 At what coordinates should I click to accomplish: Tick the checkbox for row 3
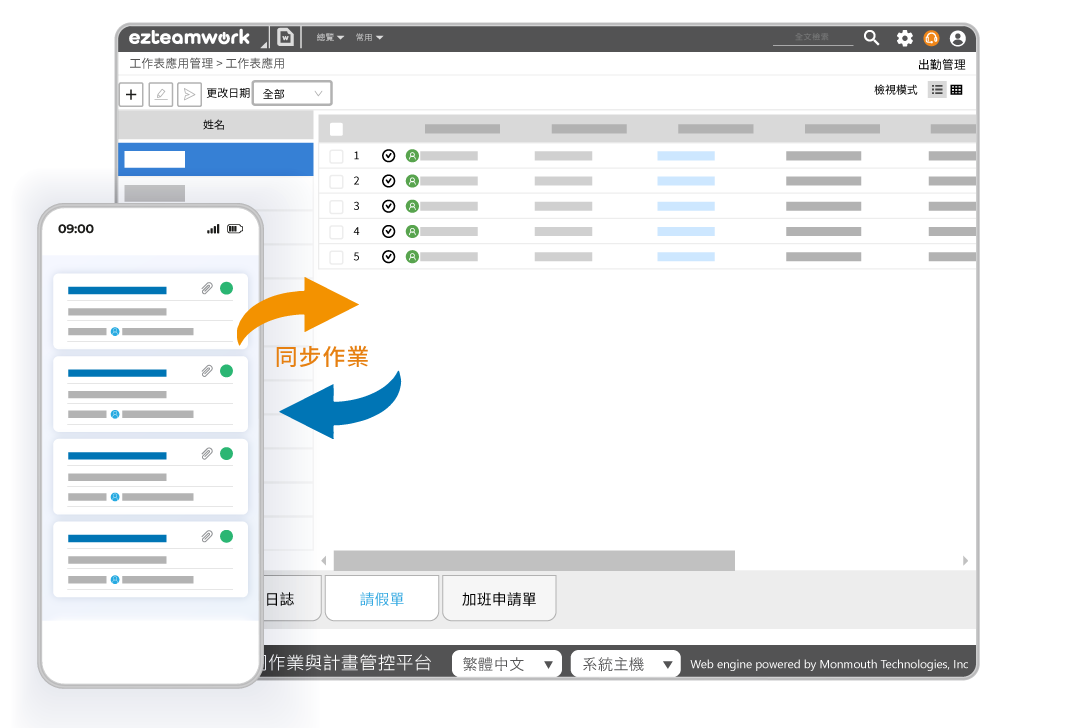[336, 206]
